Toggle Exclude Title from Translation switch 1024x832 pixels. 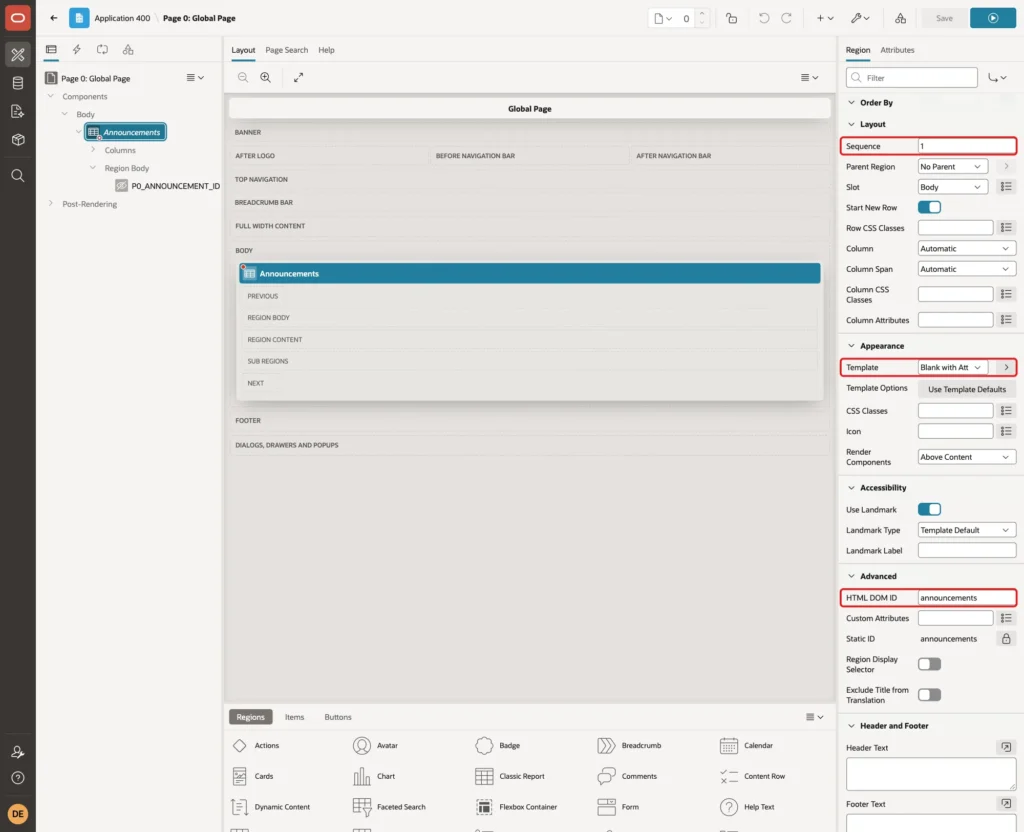929,694
